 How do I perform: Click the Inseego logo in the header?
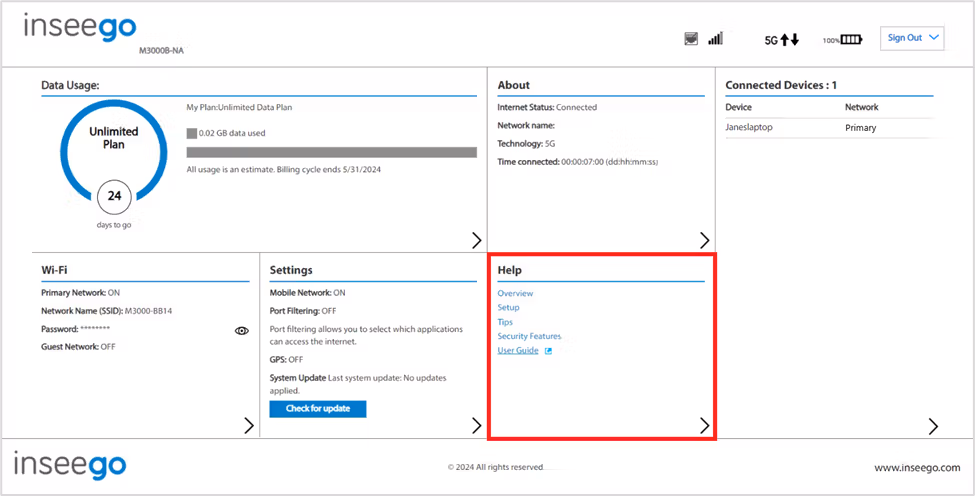80,29
